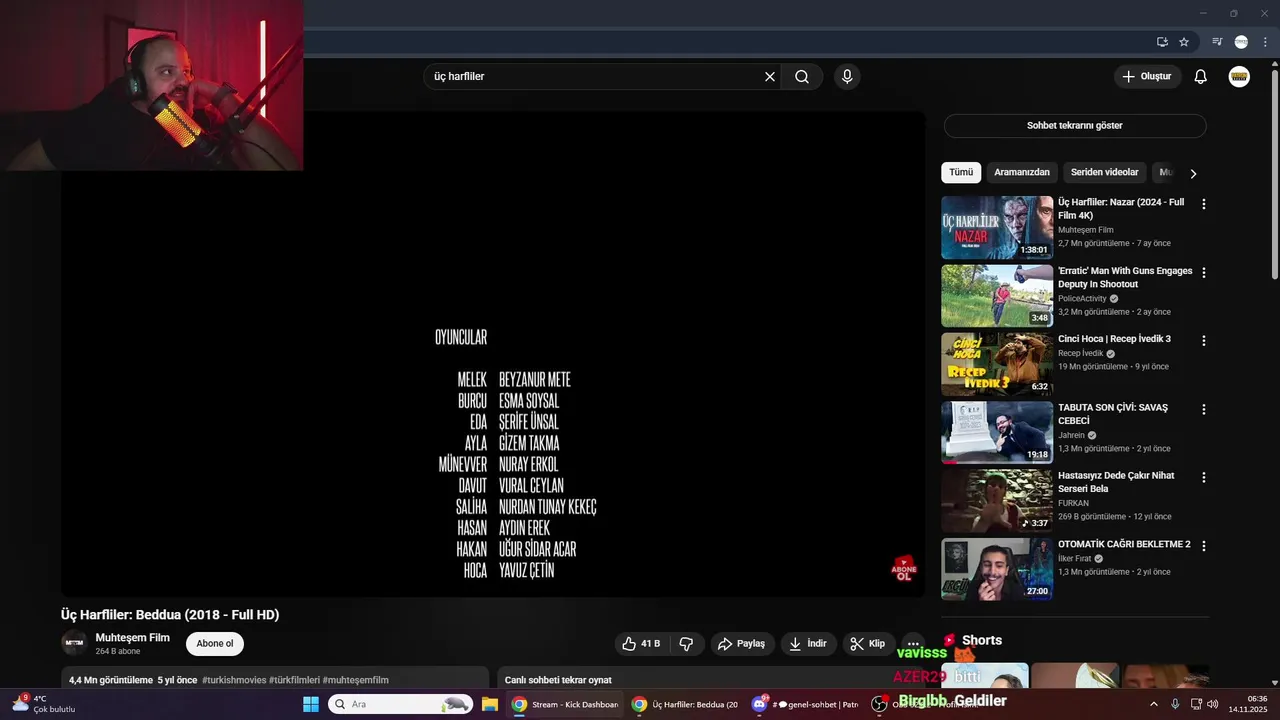Screen dimensions: 1280x720
Task: Open Chrome profile avatar
Action: (x=1241, y=42)
